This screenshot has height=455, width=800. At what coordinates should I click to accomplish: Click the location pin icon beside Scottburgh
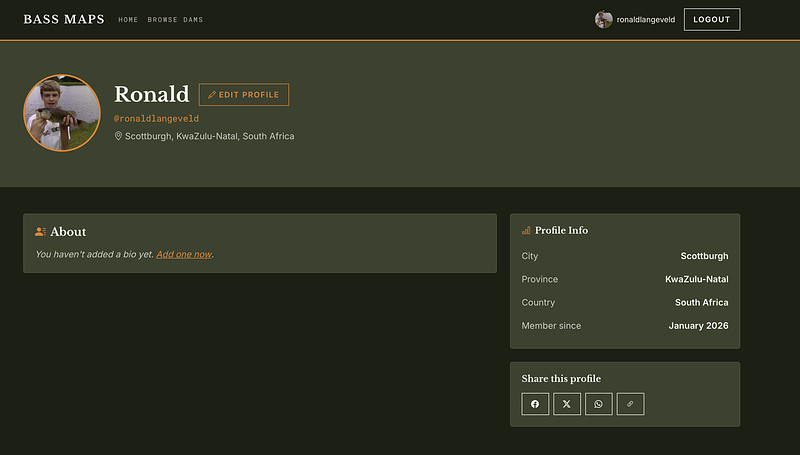click(x=118, y=136)
